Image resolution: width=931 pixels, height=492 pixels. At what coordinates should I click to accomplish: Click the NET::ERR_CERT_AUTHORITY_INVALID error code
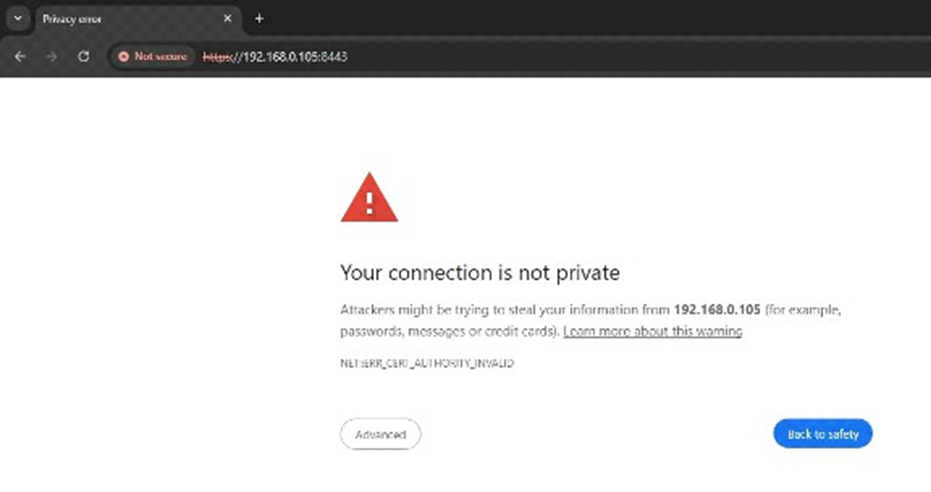427,363
